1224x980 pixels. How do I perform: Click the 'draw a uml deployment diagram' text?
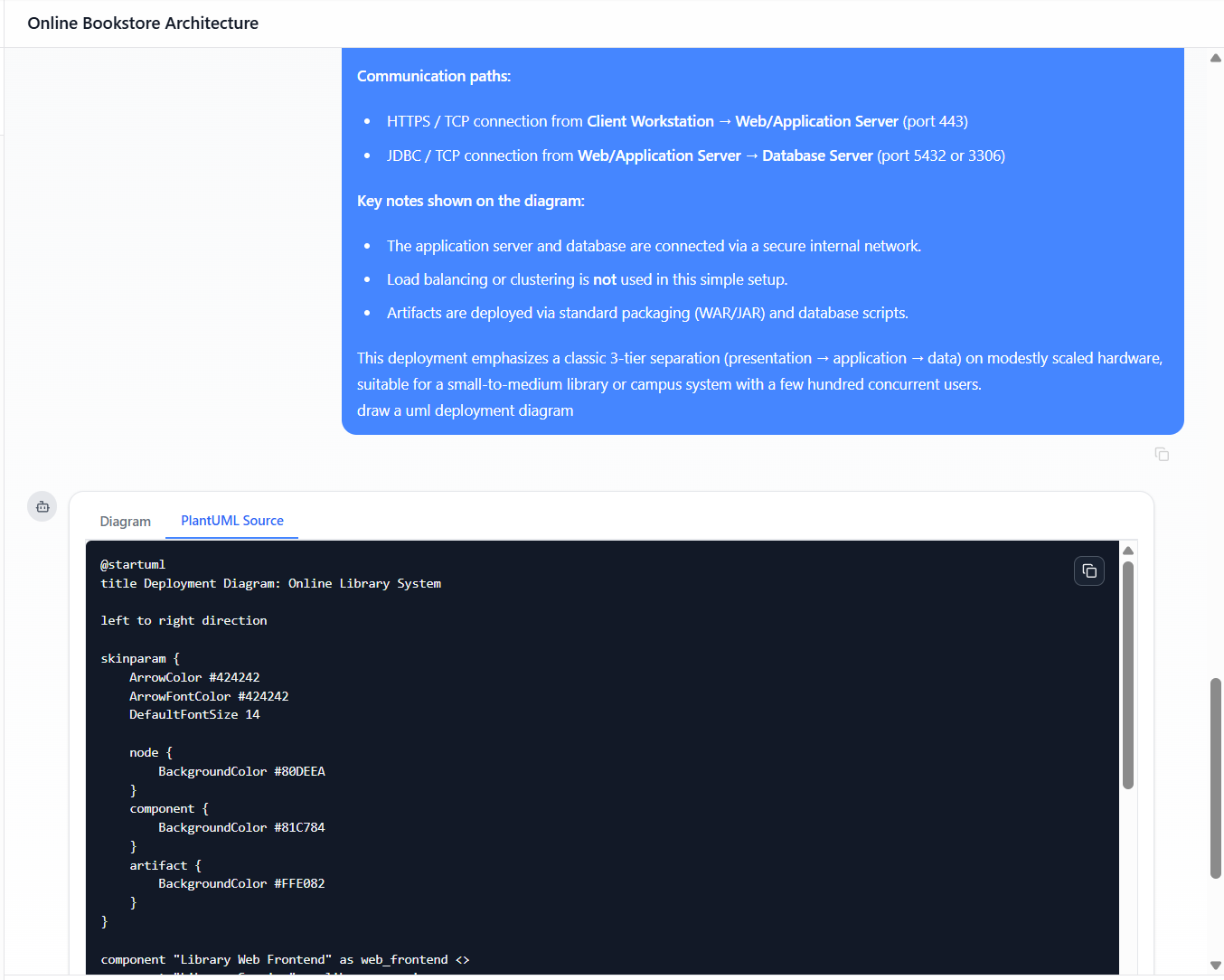[465, 410]
